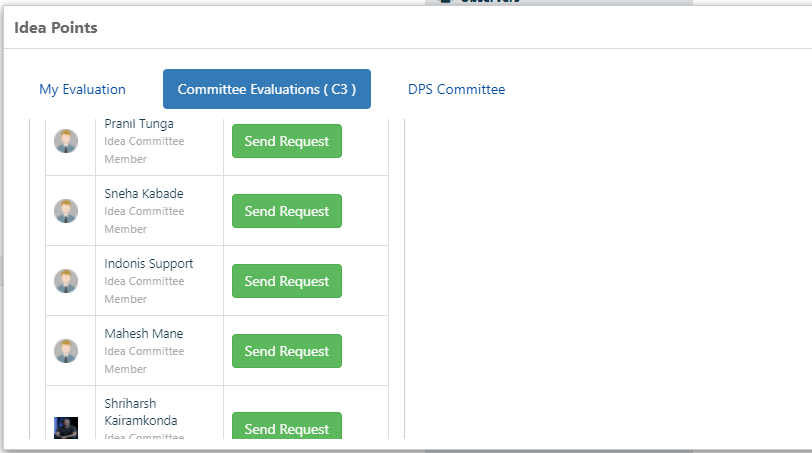Click Sneha Kabade's avatar icon

pyautogui.click(x=66, y=211)
